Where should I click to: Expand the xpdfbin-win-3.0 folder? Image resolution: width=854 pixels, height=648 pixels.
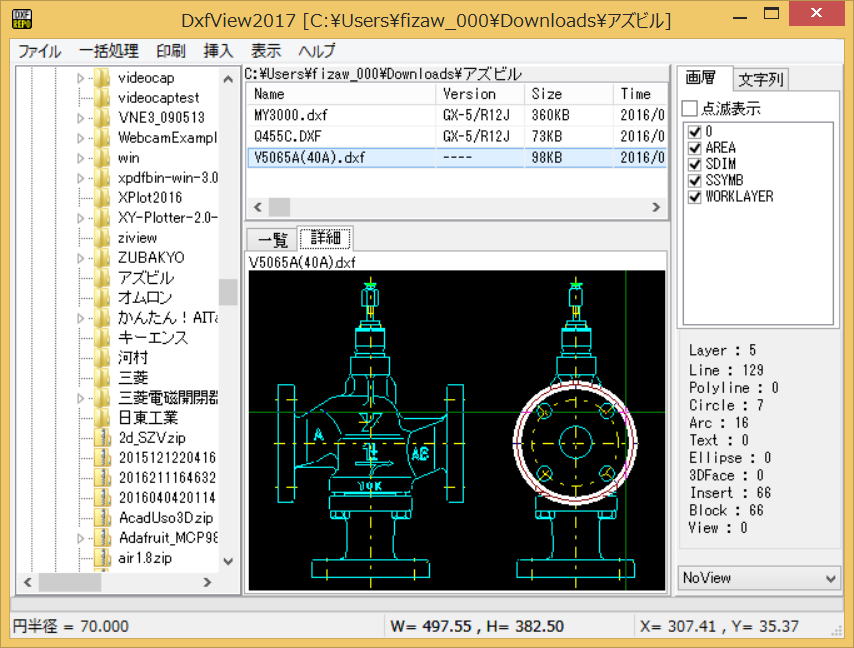pos(81,178)
